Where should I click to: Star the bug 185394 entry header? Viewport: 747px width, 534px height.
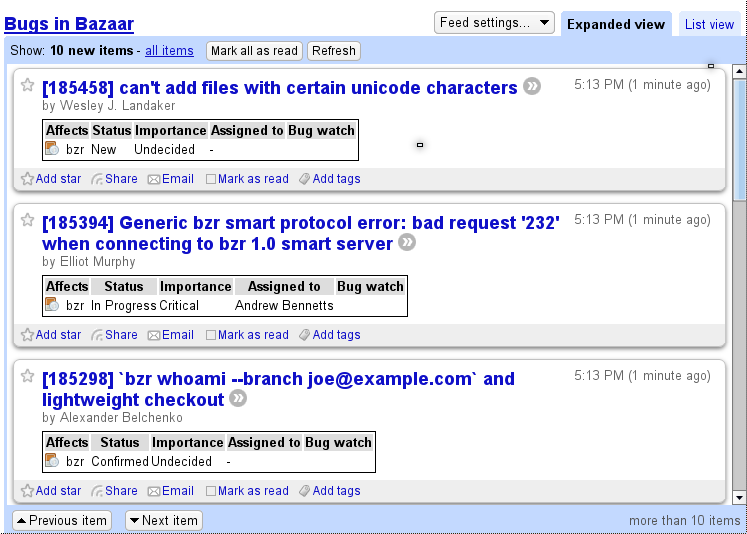28,220
